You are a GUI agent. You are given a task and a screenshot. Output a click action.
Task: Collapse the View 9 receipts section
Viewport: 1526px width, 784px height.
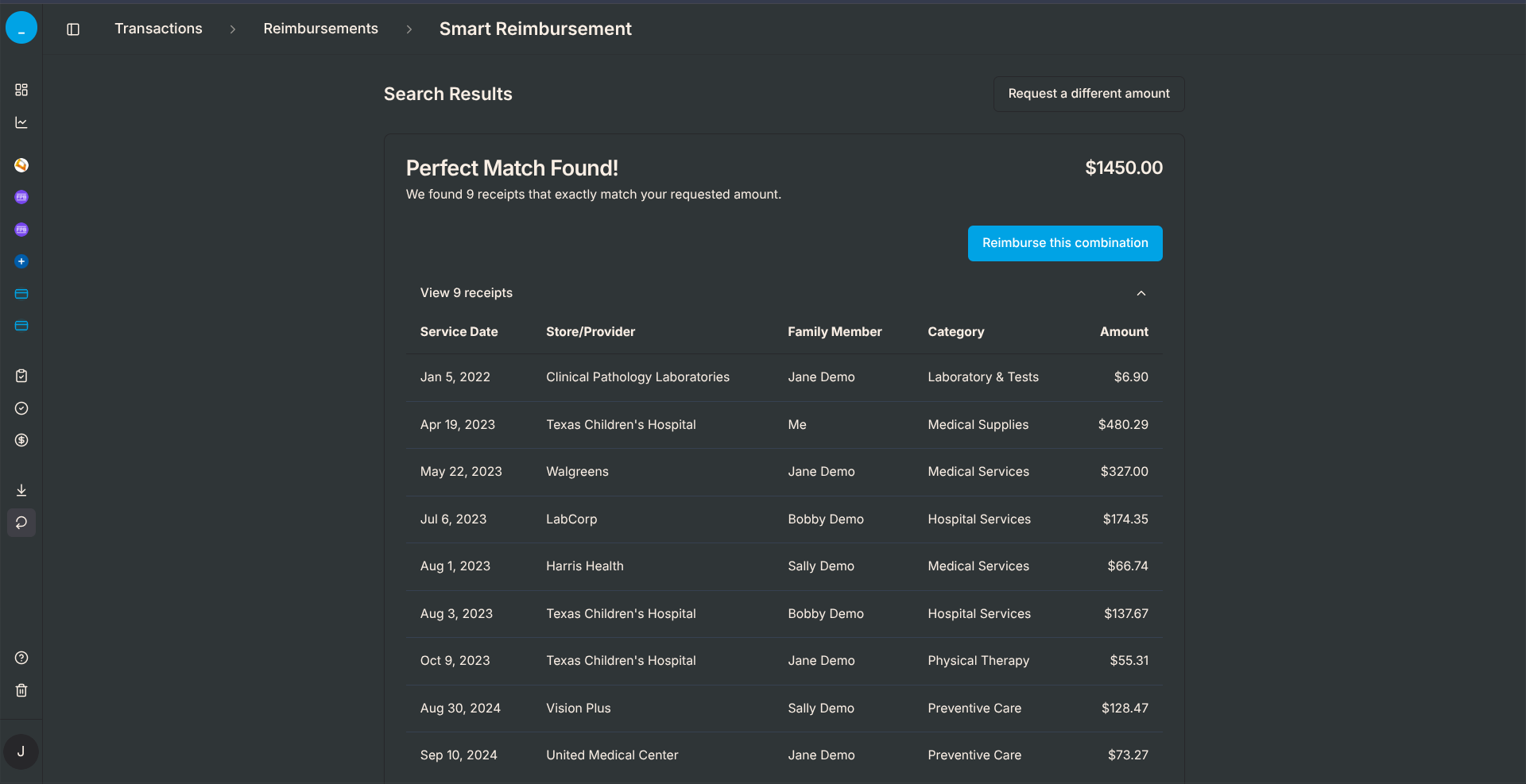click(x=467, y=293)
